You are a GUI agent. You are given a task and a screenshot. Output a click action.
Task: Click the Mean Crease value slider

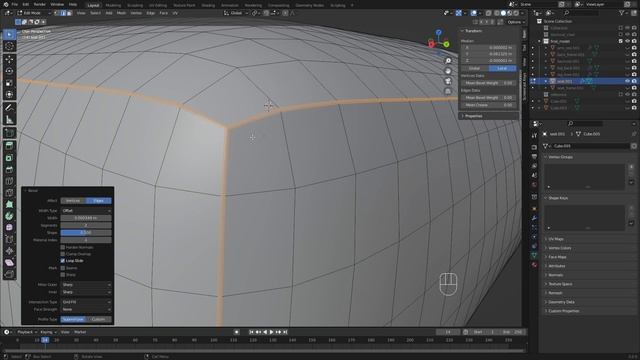(x=488, y=105)
